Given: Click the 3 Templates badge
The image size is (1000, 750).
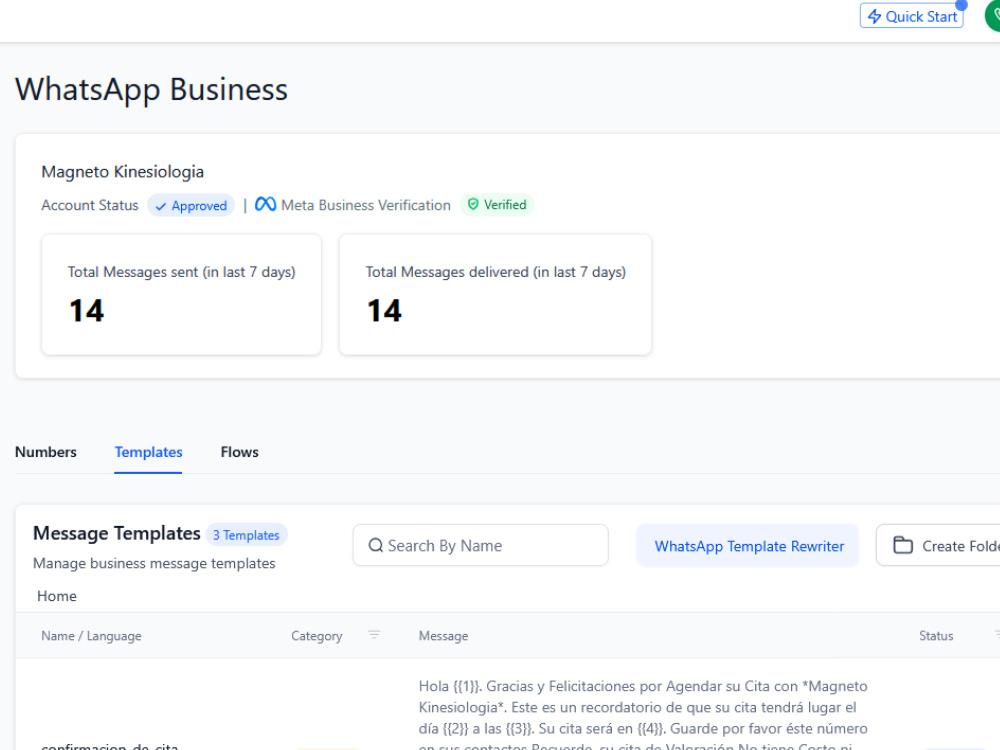Looking at the screenshot, I should pyautogui.click(x=246, y=535).
